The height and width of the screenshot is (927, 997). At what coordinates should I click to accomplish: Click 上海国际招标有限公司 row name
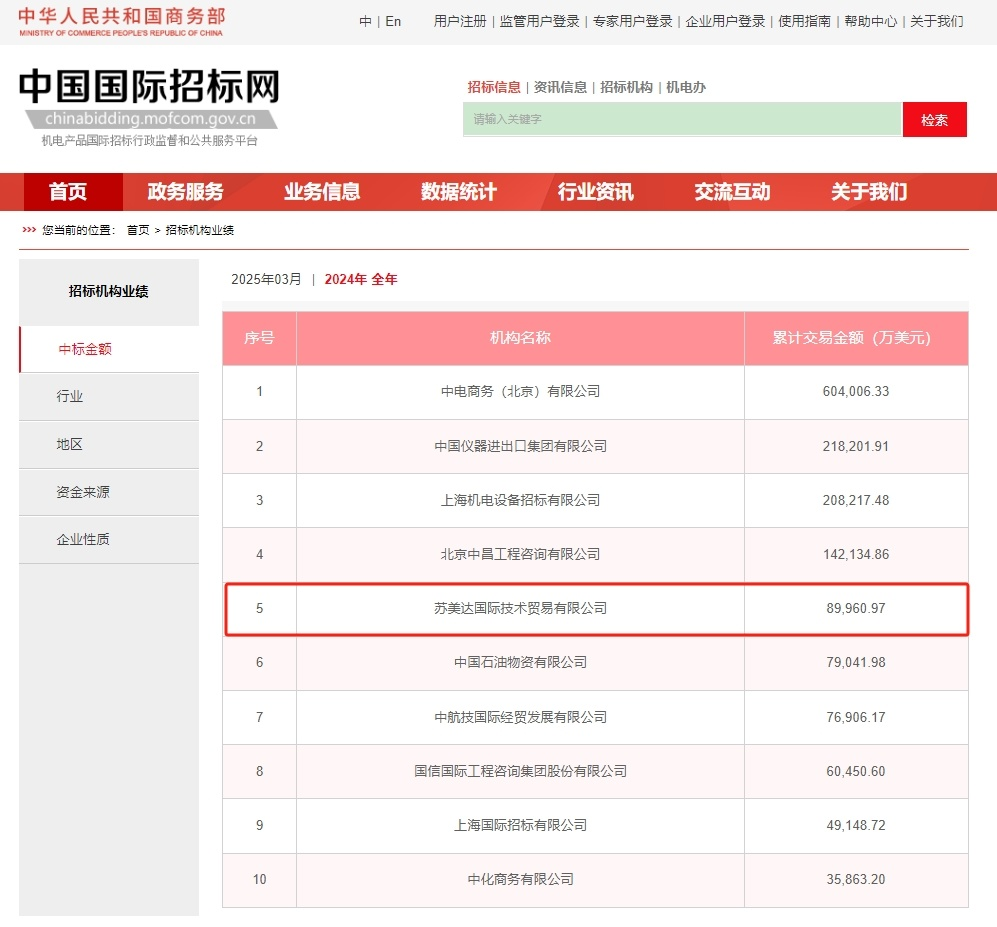(x=520, y=825)
